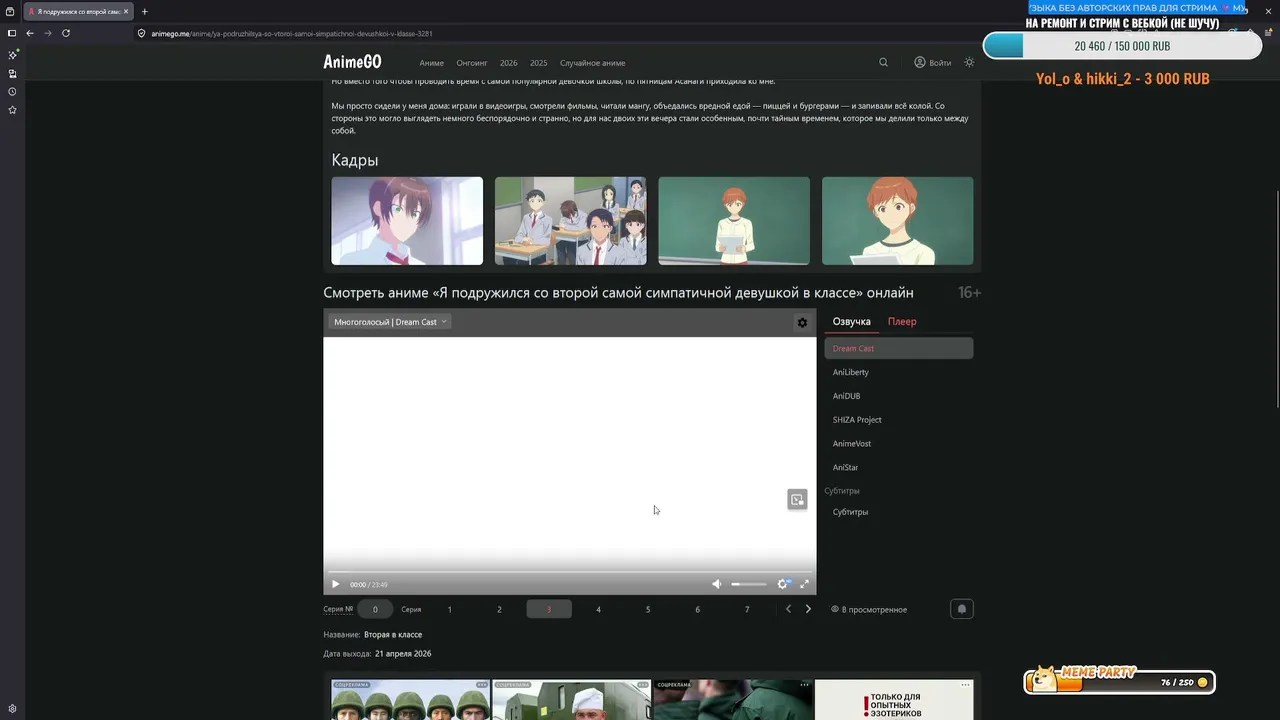
Task: Open player settings gear above video
Action: (x=802, y=322)
